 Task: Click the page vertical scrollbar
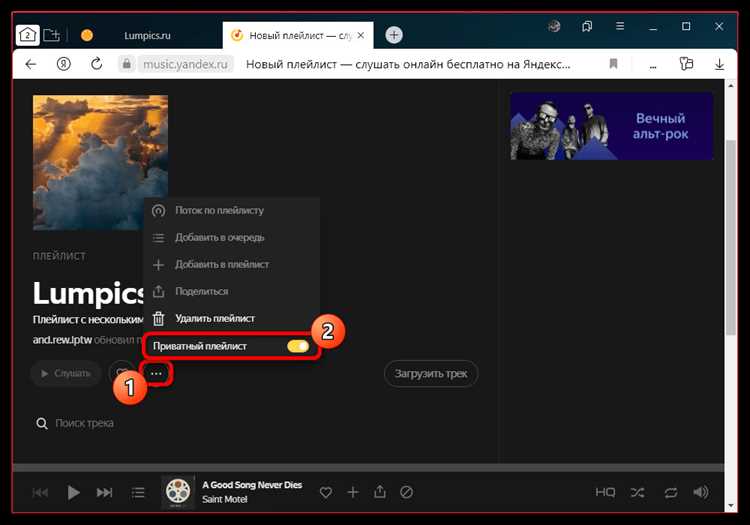(730, 237)
